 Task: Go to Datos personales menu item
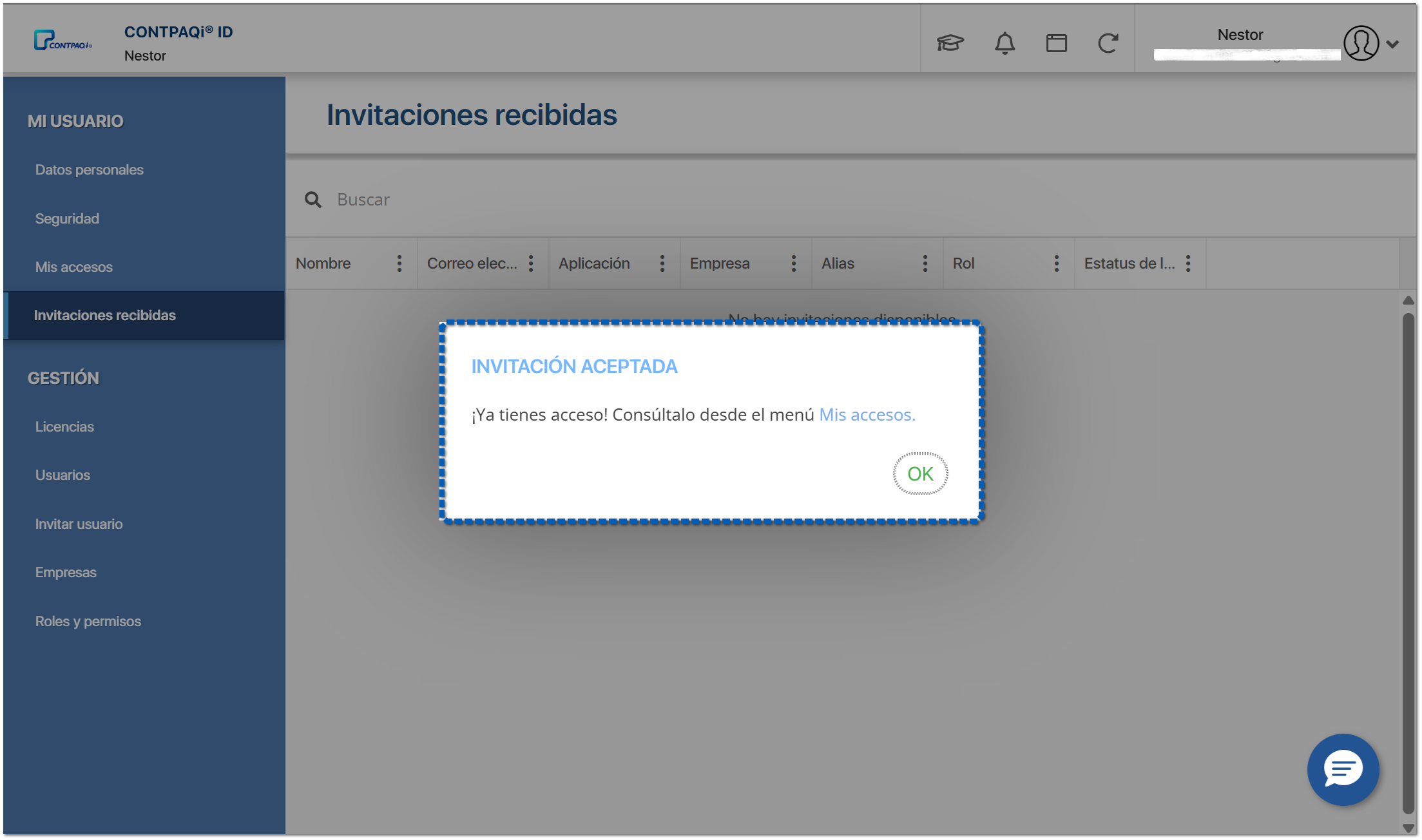[89, 170]
